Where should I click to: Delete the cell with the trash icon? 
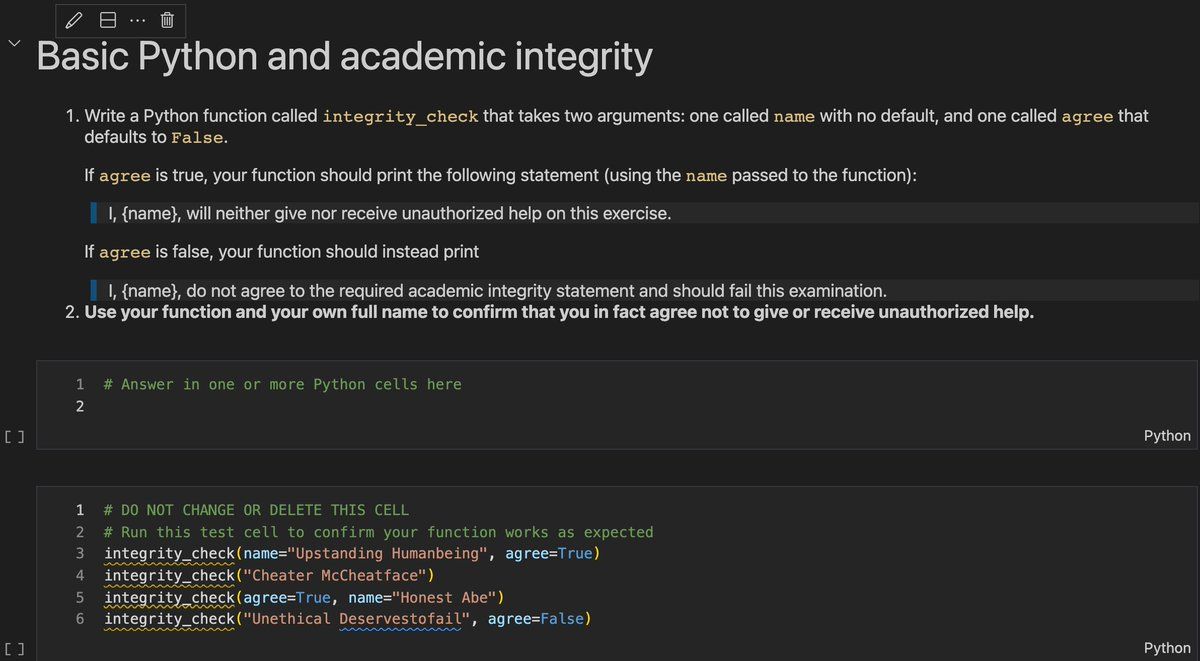point(167,20)
